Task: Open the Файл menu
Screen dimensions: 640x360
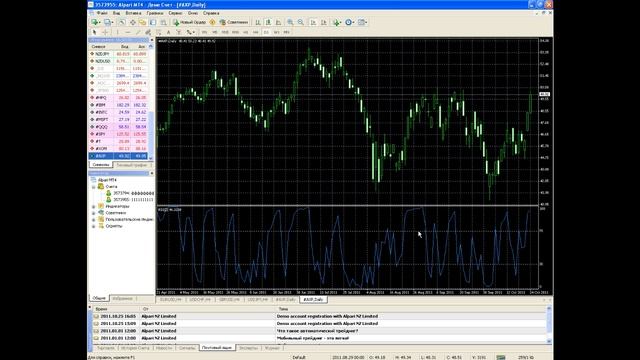Action: pyautogui.click(x=102, y=13)
